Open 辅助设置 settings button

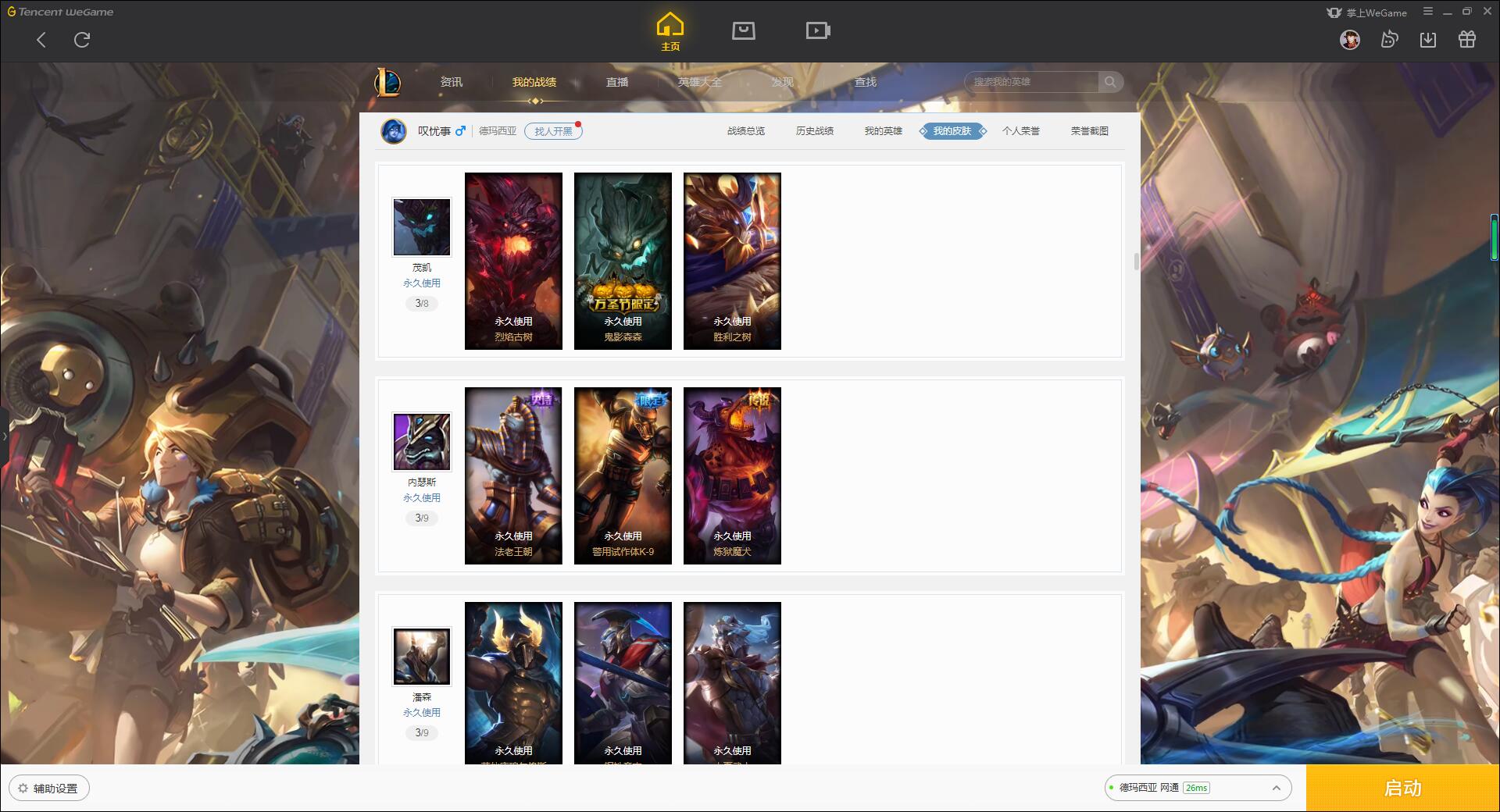tap(49, 789)
